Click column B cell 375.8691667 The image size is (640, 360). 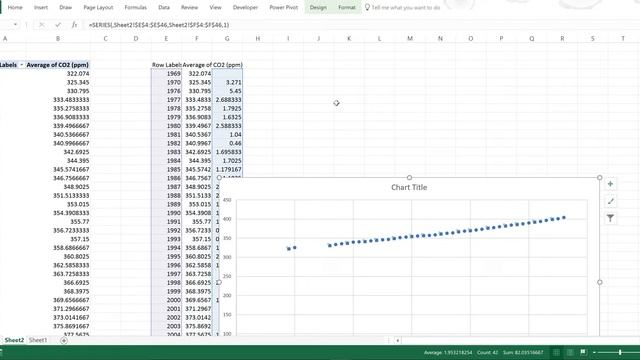click(58, 326)
